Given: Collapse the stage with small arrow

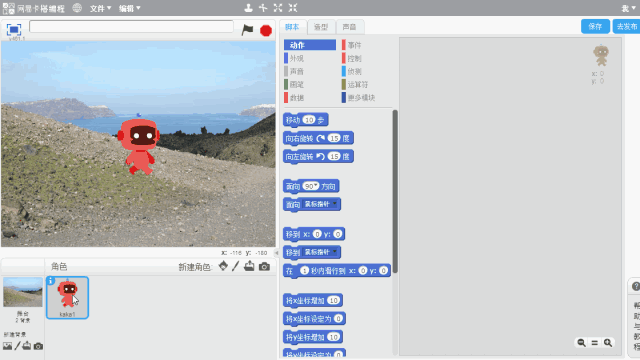Looking at the screenshot, I should pyautogui.click(x=277, y=253).
